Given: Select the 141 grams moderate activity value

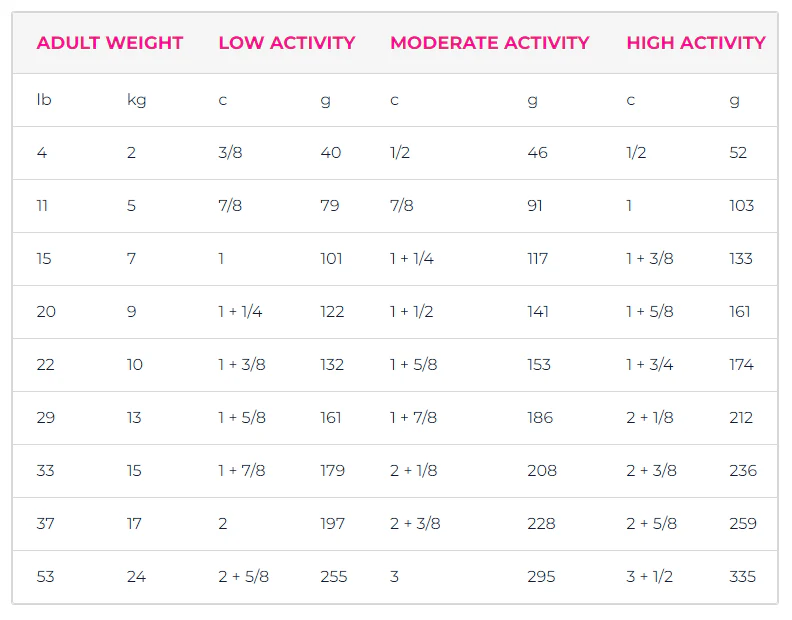Looking at the screenshot, I should point(538,312).
